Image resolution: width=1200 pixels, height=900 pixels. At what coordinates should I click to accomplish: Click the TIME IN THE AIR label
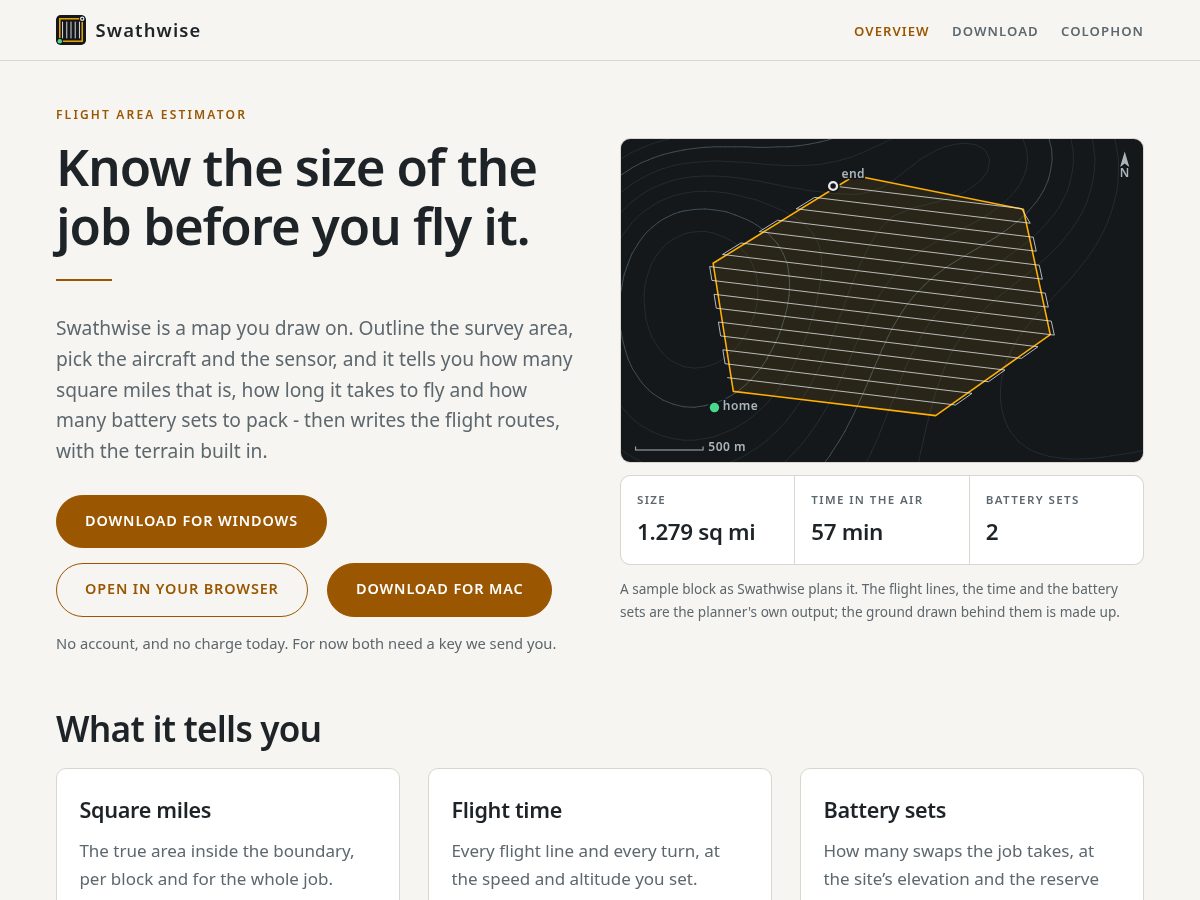pyautogui.click(x=867, y=500)
